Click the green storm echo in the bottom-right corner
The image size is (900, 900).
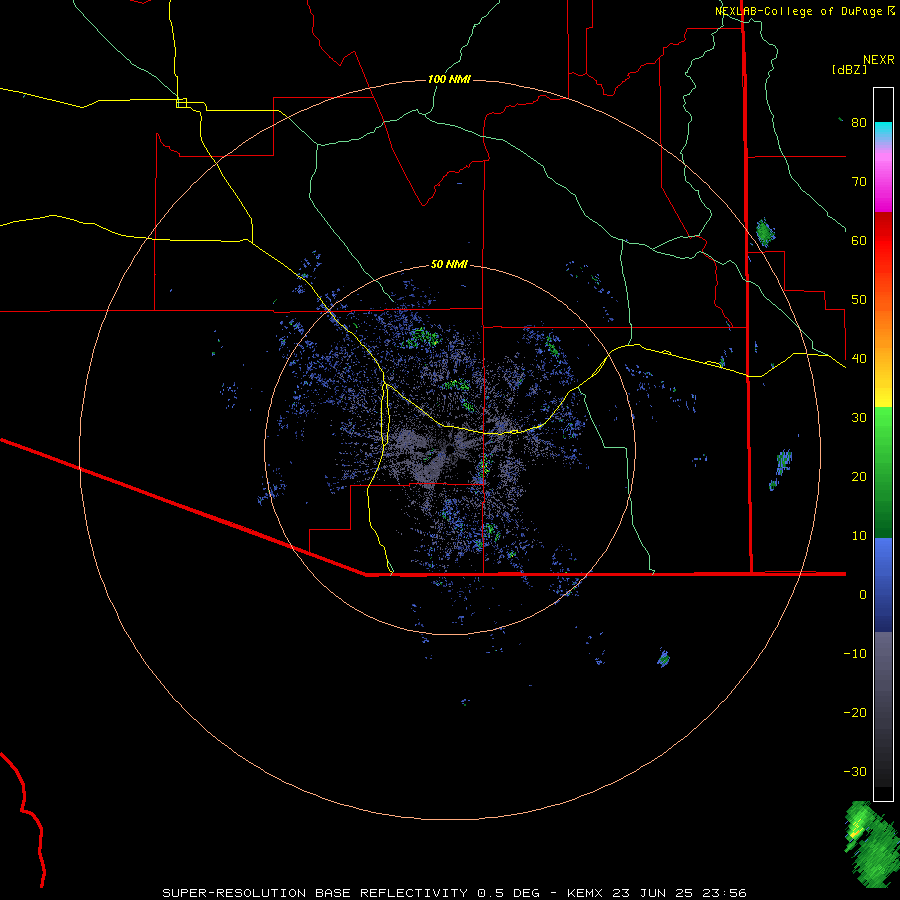(872, 844)
